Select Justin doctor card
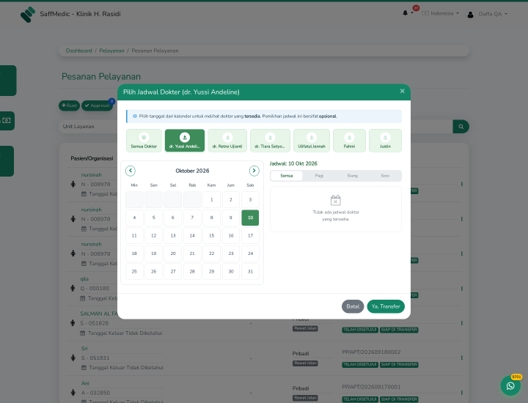528x403 pixels. tap(385, 140)
